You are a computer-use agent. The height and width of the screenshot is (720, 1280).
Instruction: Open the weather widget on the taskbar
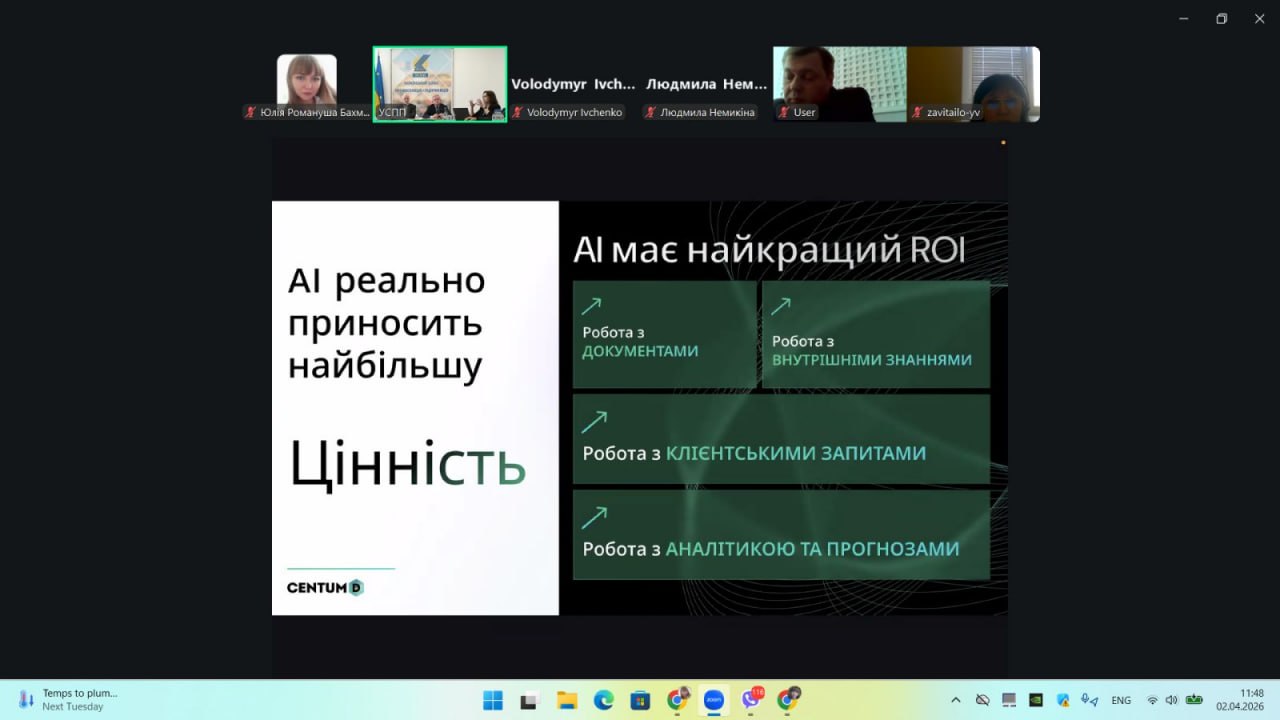click(70, 699)
